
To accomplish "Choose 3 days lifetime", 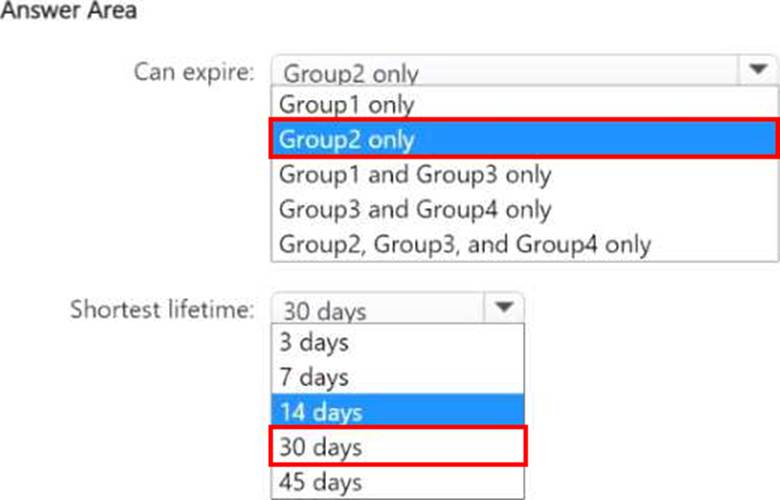I will [x=397, y=342].
